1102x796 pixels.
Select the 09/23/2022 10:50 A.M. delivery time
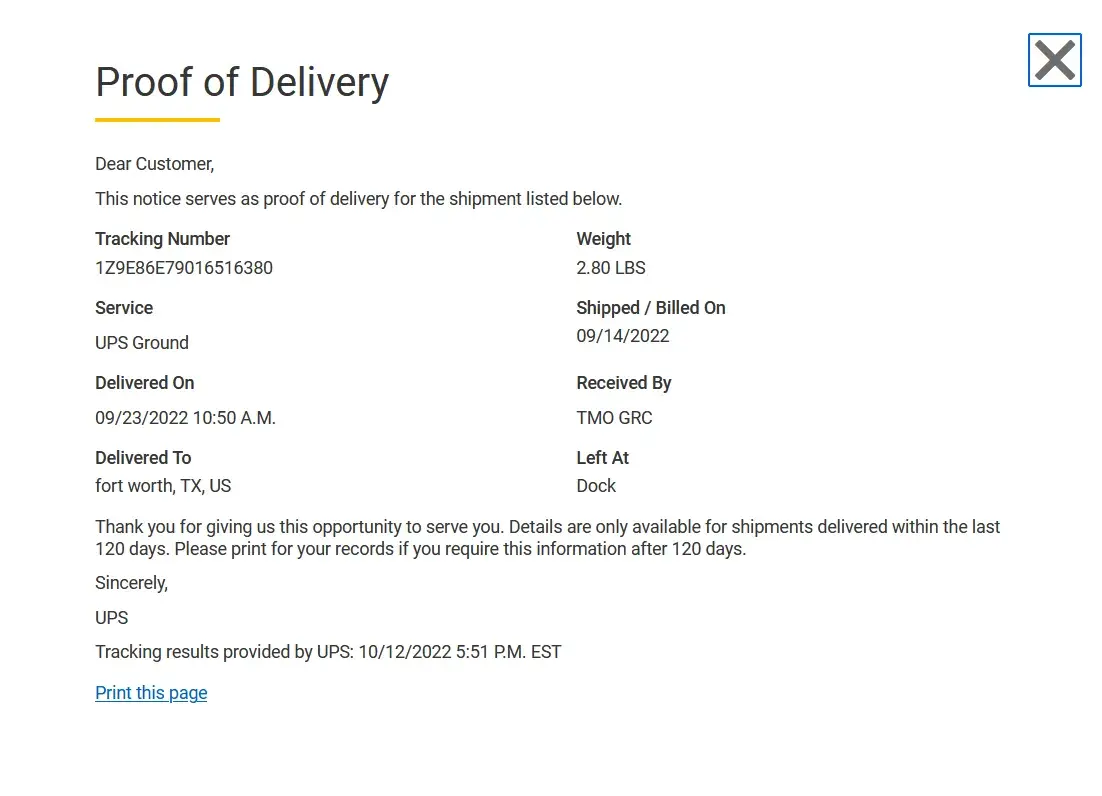[x=185, y=418]
